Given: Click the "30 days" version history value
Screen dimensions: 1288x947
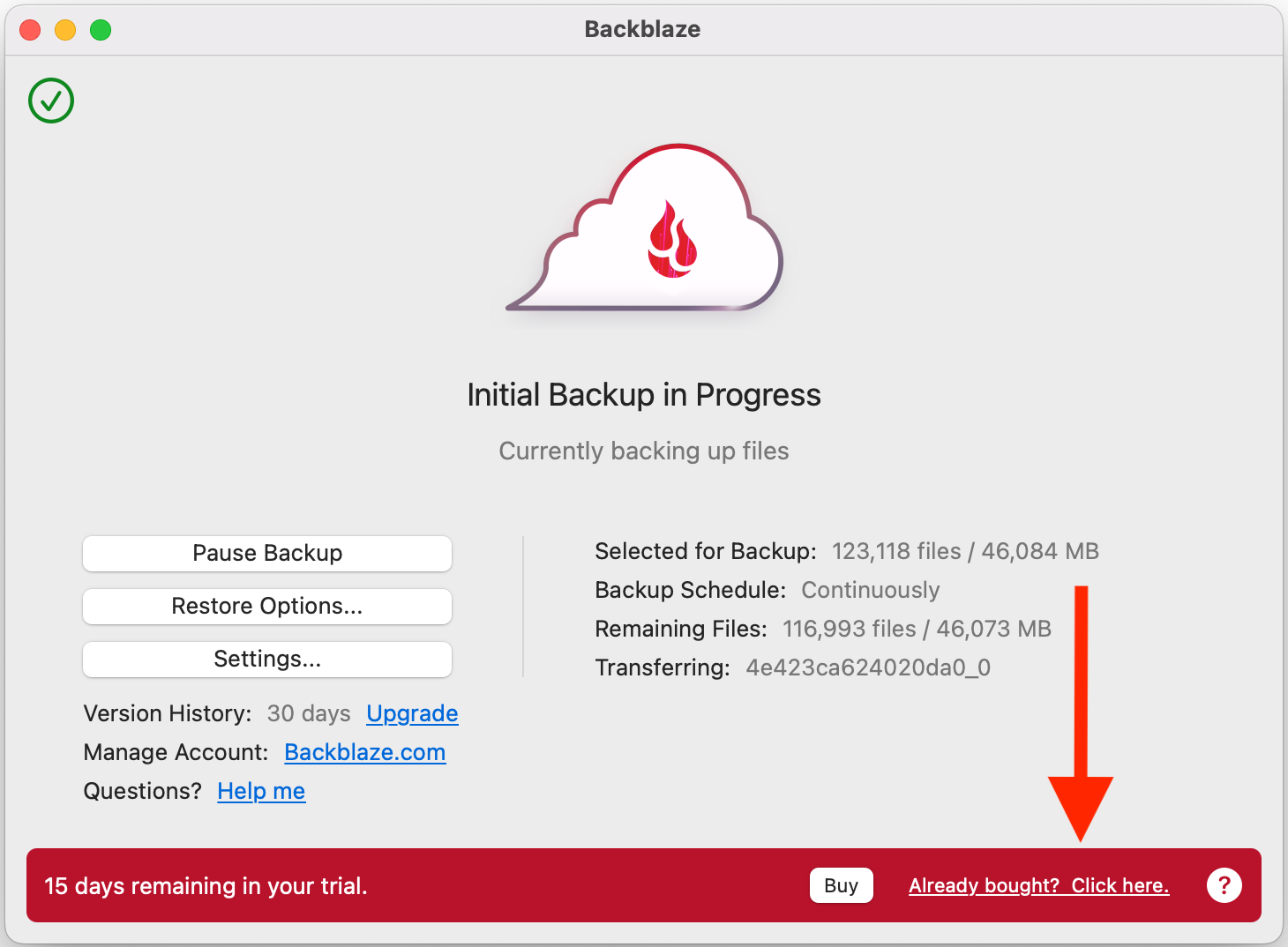Looking at the screenshot, I should point(309,713).
